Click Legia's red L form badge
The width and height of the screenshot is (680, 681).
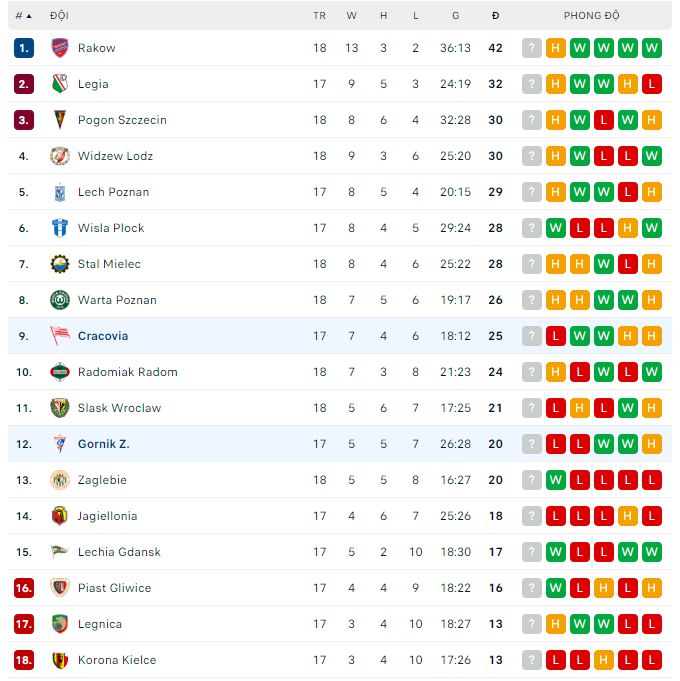(652, 84)
